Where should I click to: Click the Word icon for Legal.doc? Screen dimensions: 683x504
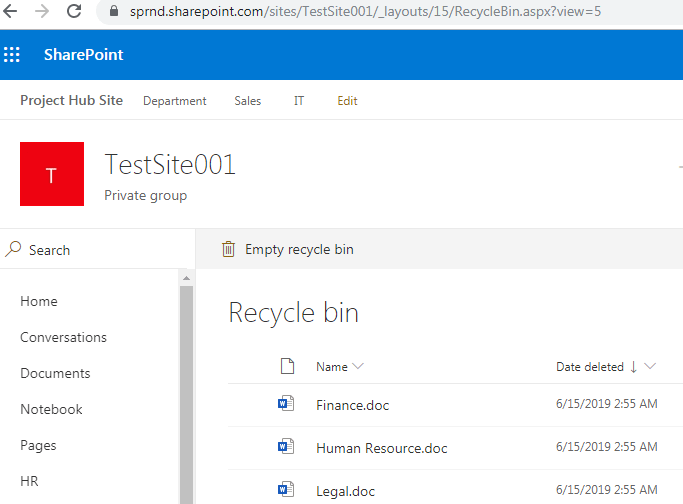click(286, 489)
